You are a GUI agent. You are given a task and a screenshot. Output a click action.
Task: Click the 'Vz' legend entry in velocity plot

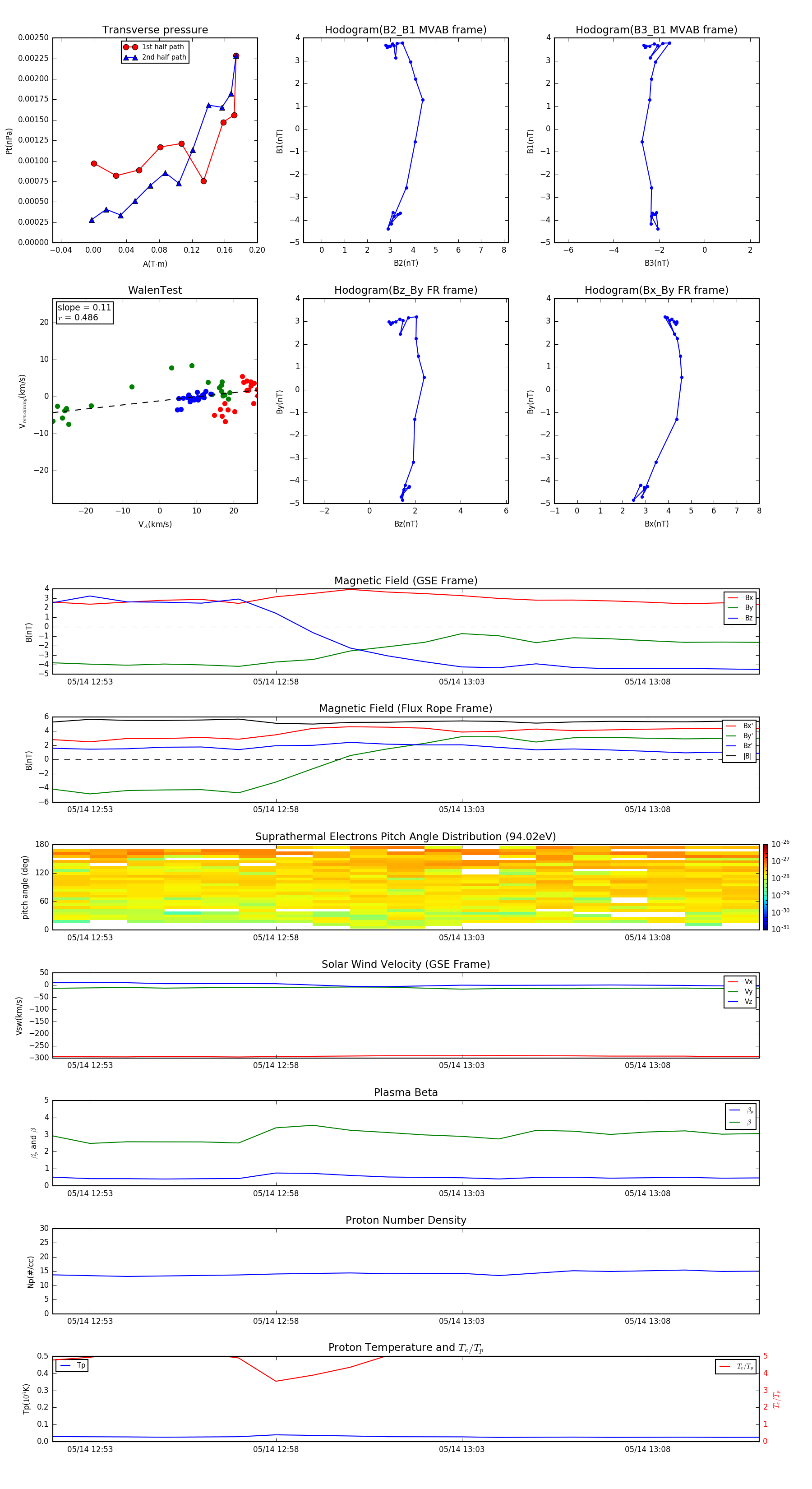[x=740, y=1002]
